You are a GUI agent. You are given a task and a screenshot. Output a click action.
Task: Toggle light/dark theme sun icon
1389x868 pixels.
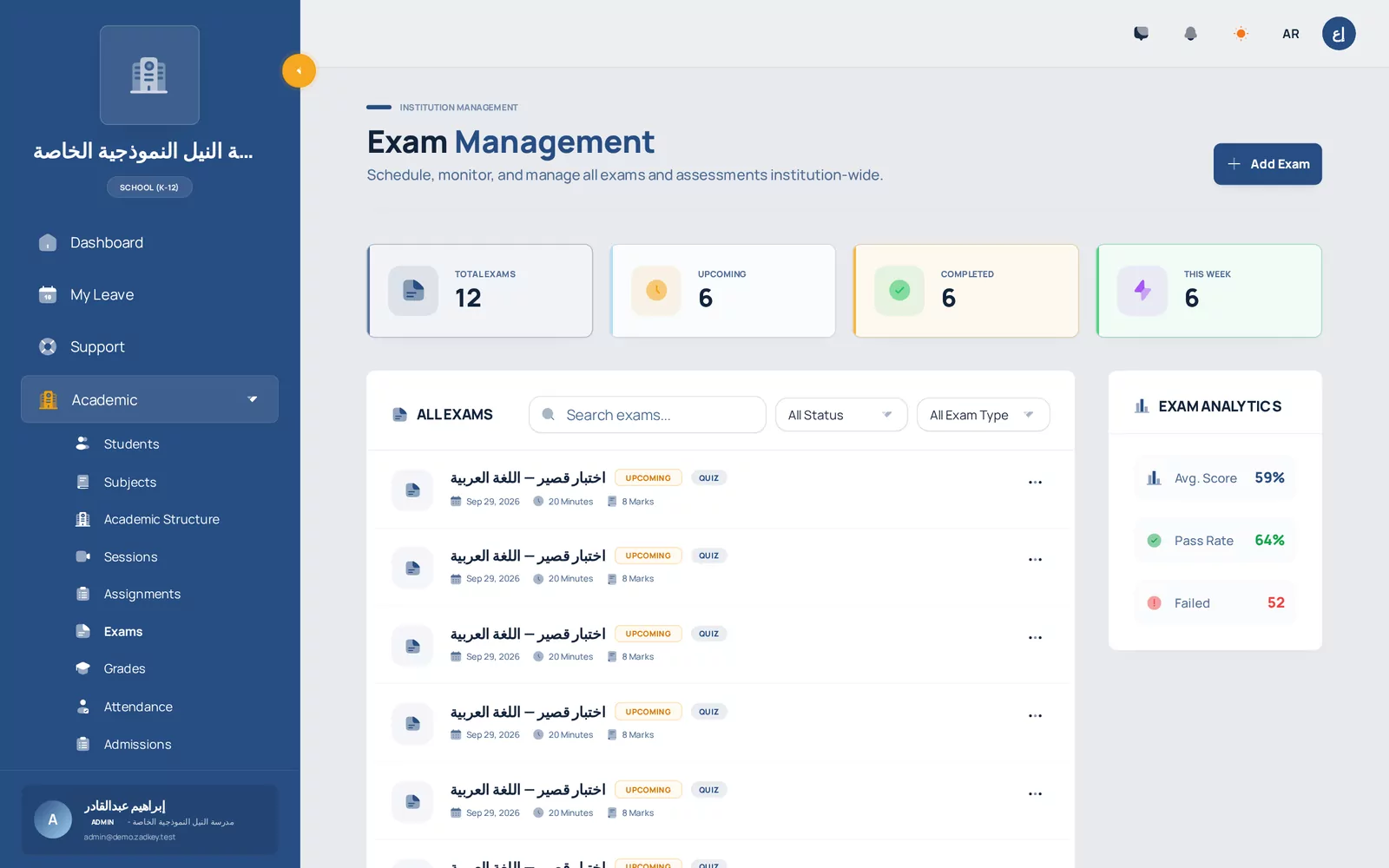[1241, 34]
